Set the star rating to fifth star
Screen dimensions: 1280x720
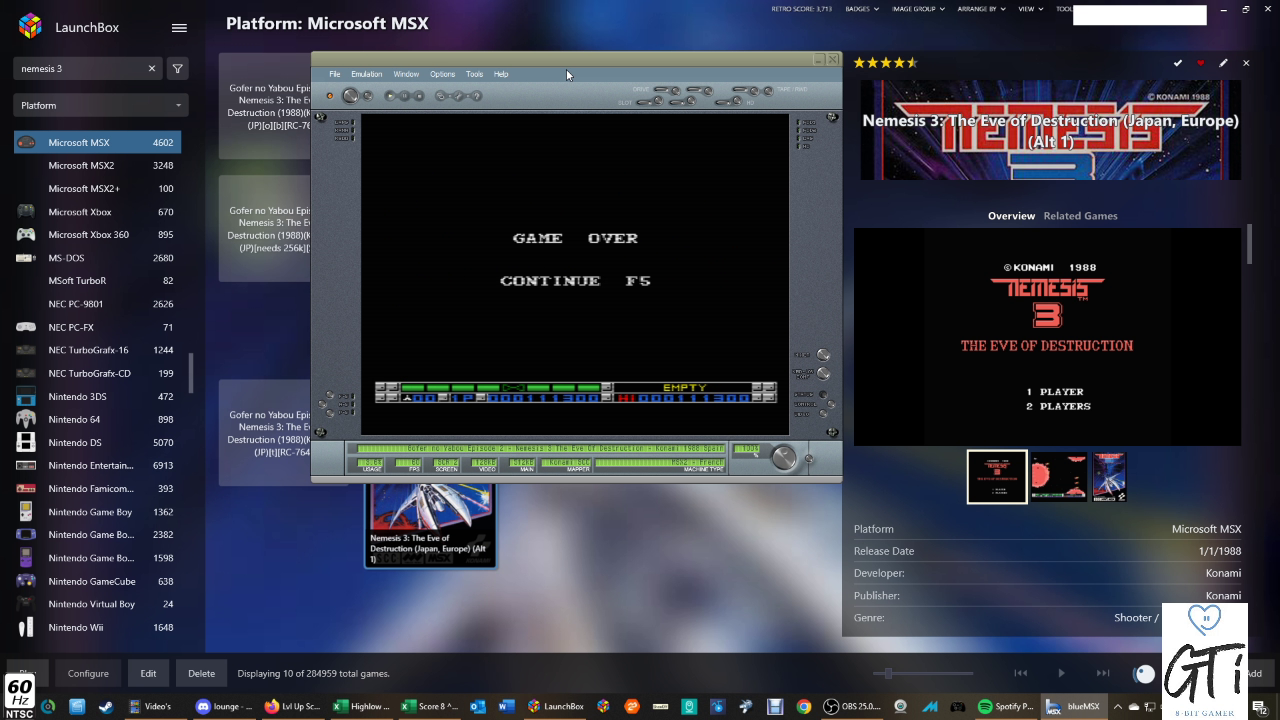pos(912,62)
